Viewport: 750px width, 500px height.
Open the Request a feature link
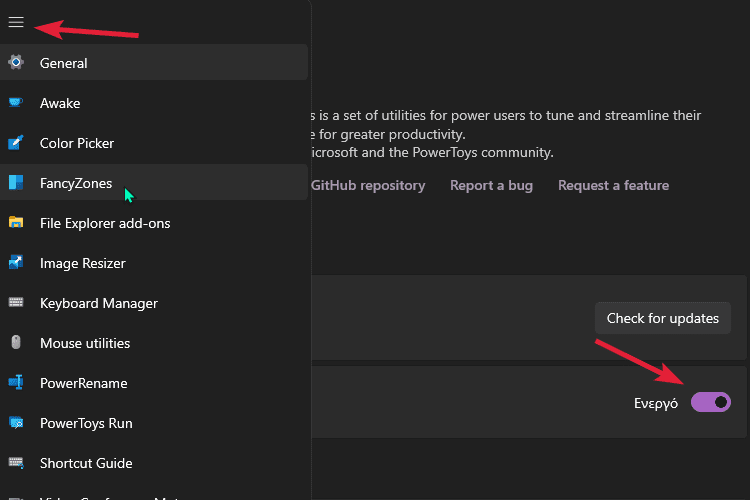tap(613, 185)
